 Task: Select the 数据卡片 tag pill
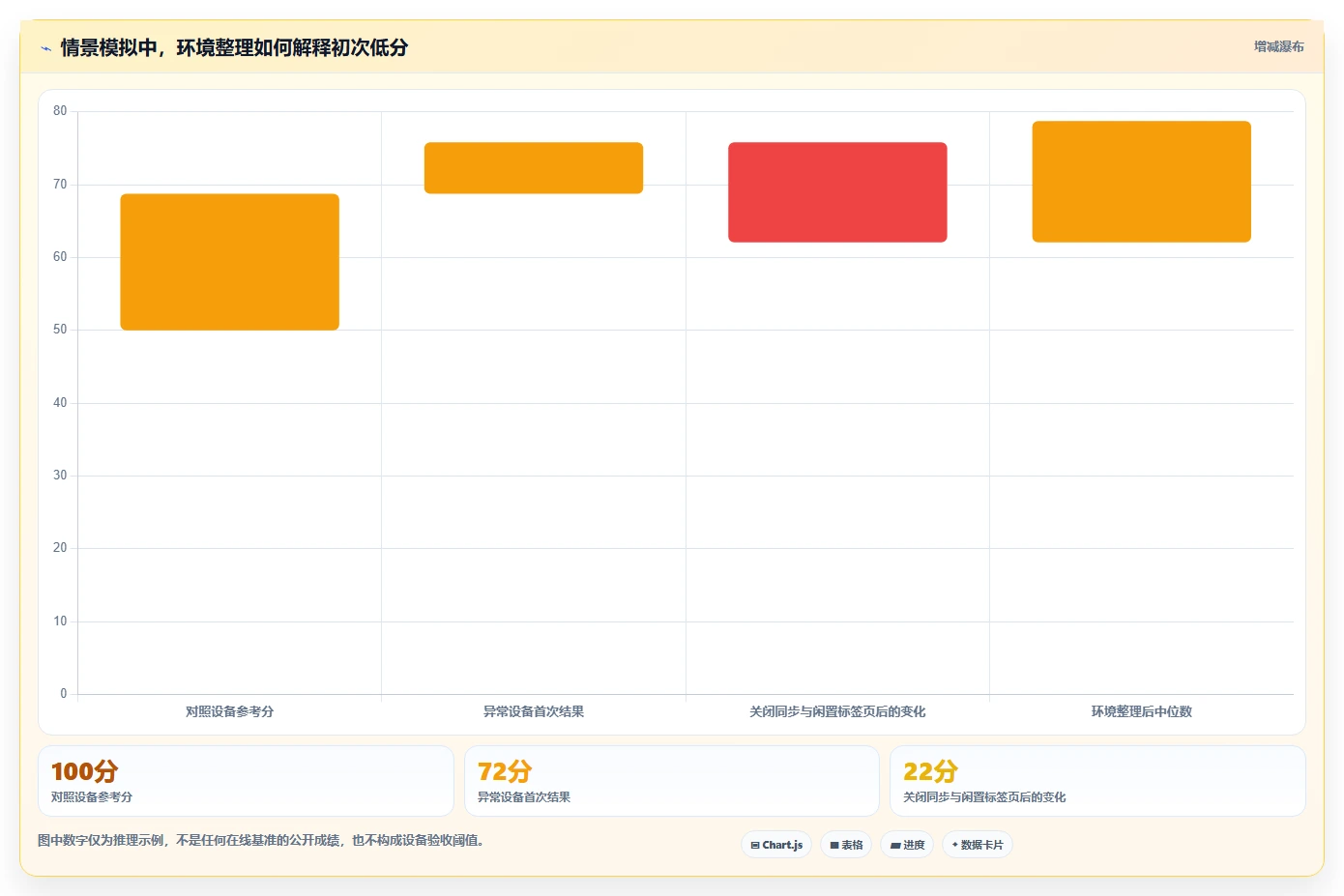978,845
